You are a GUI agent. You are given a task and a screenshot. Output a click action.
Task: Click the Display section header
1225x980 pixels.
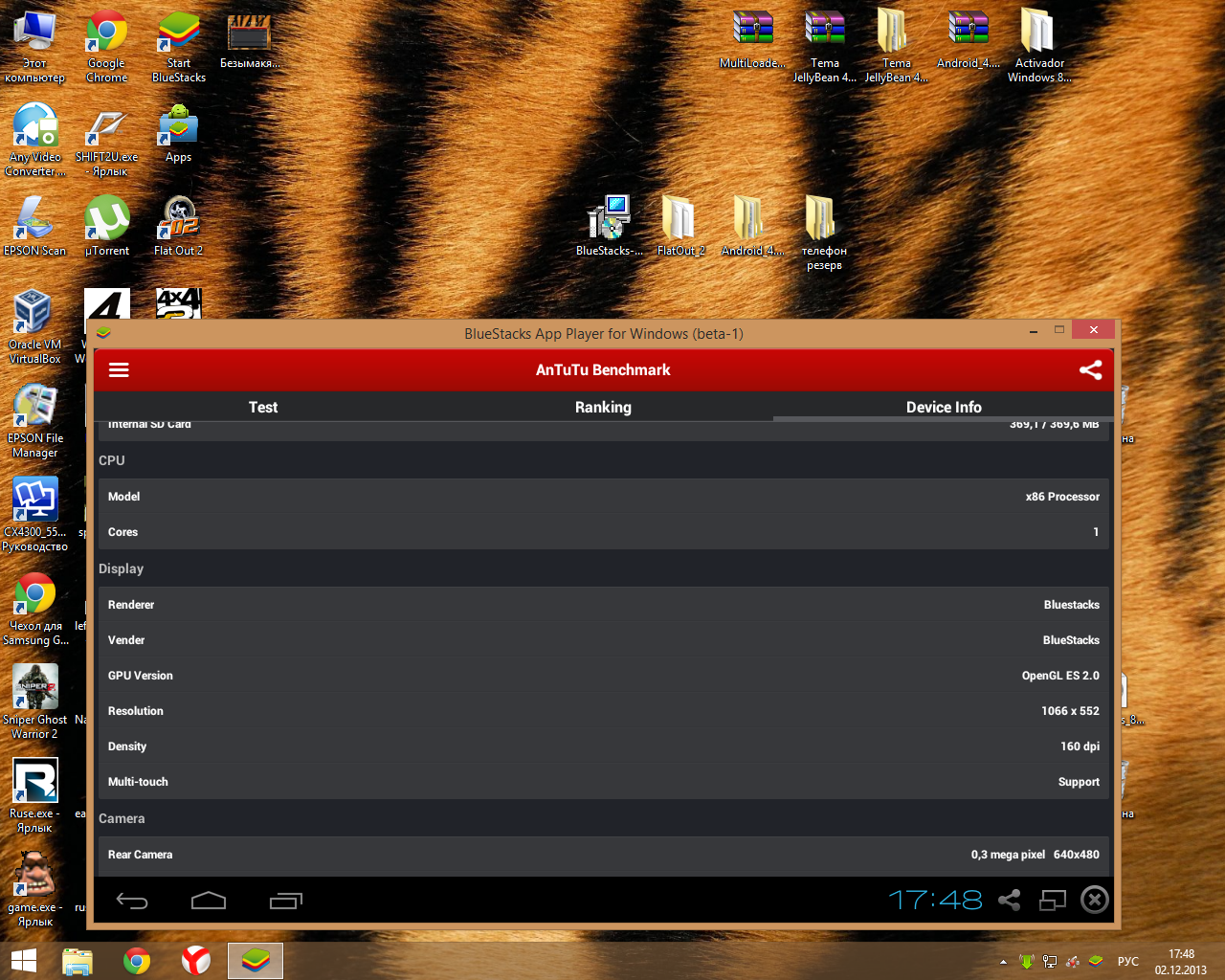pyautogui.click(x=121, y=568)
